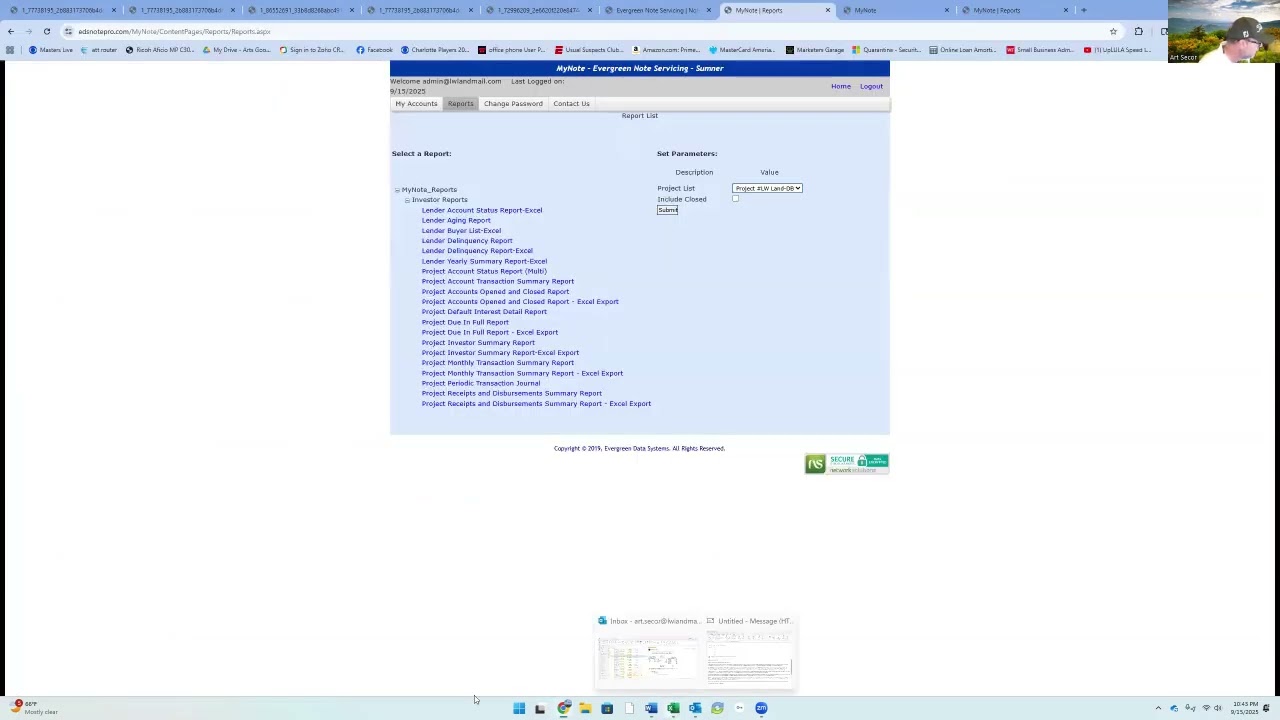Image resolution: width=1280 pixels, height=720 pixels.
Task: Open Project Monthly Transaction Summary Excel Export
Action: click(x=522, y=373)
